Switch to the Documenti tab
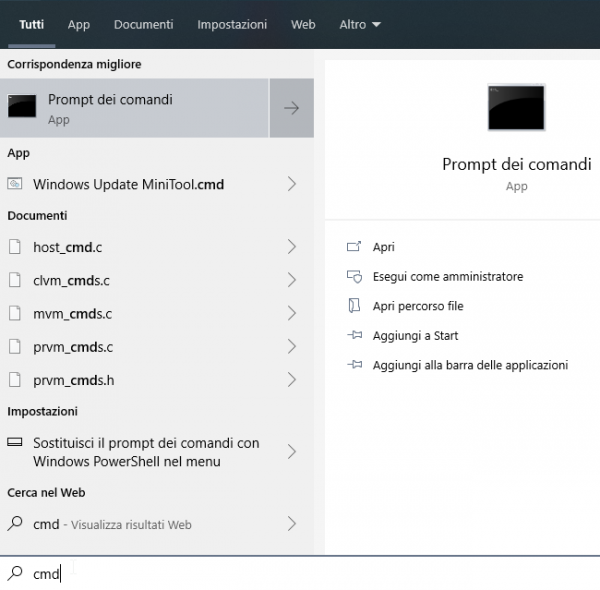Viewport: 600px width, 590px height. coord(143,24)
